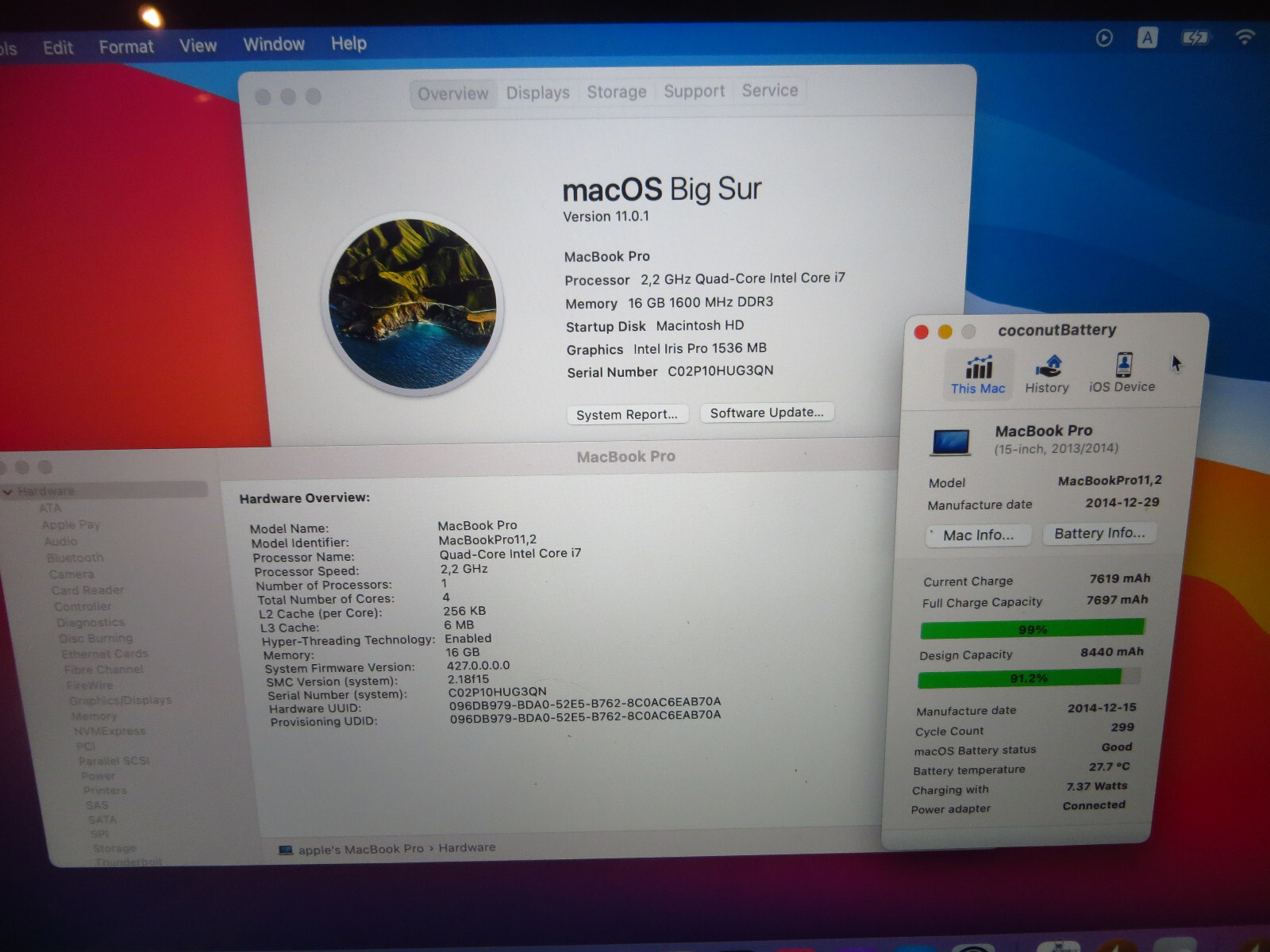Select Apple Pay in System Information sidebar
This screenshot has height=952, width=1270.
[71, 524]
